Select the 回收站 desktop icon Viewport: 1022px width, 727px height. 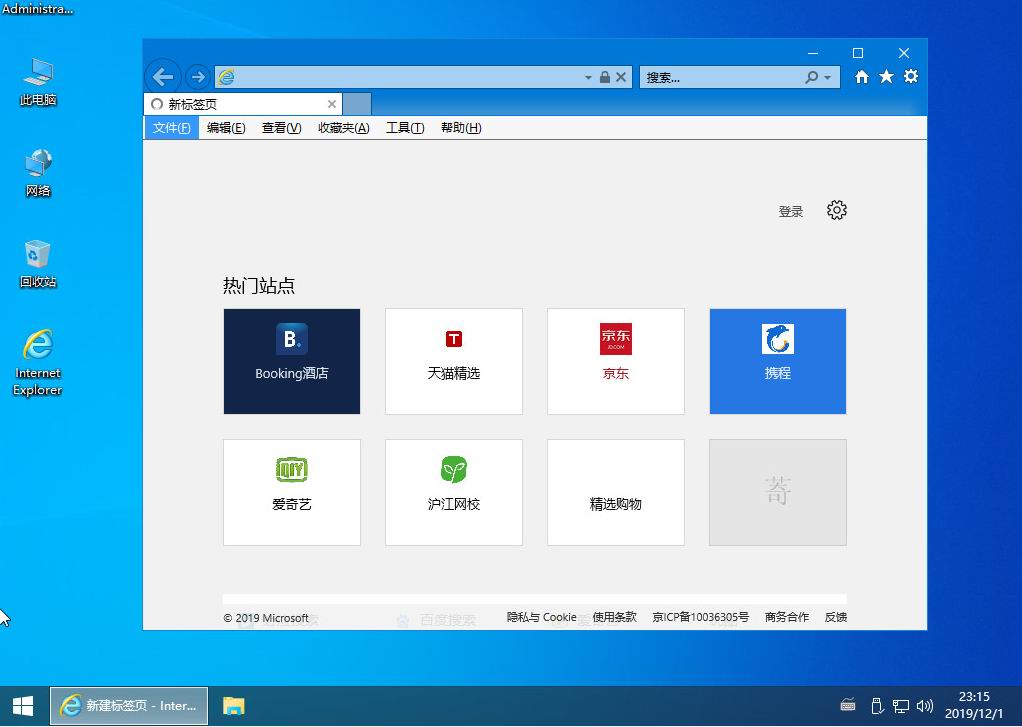[x=38, y=264]
